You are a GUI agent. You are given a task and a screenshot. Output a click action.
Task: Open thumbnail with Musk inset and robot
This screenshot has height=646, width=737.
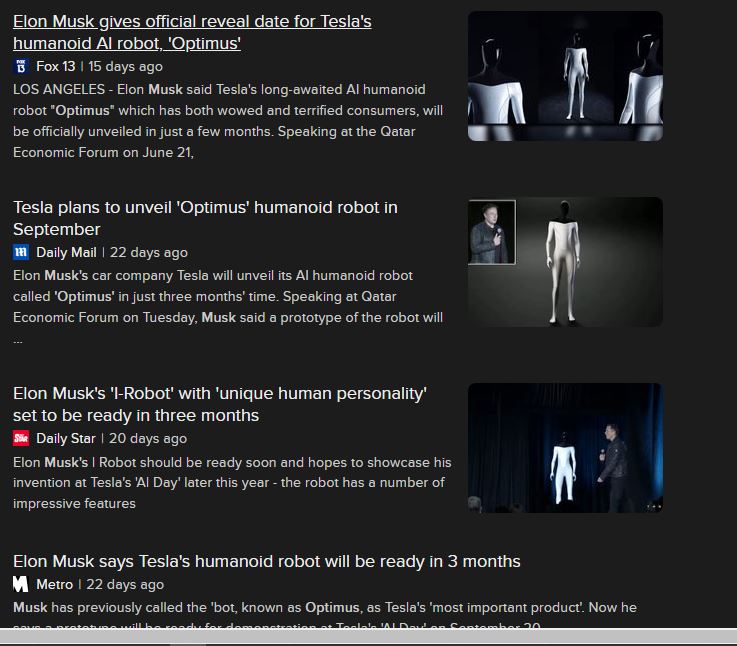tap(565, 262)
